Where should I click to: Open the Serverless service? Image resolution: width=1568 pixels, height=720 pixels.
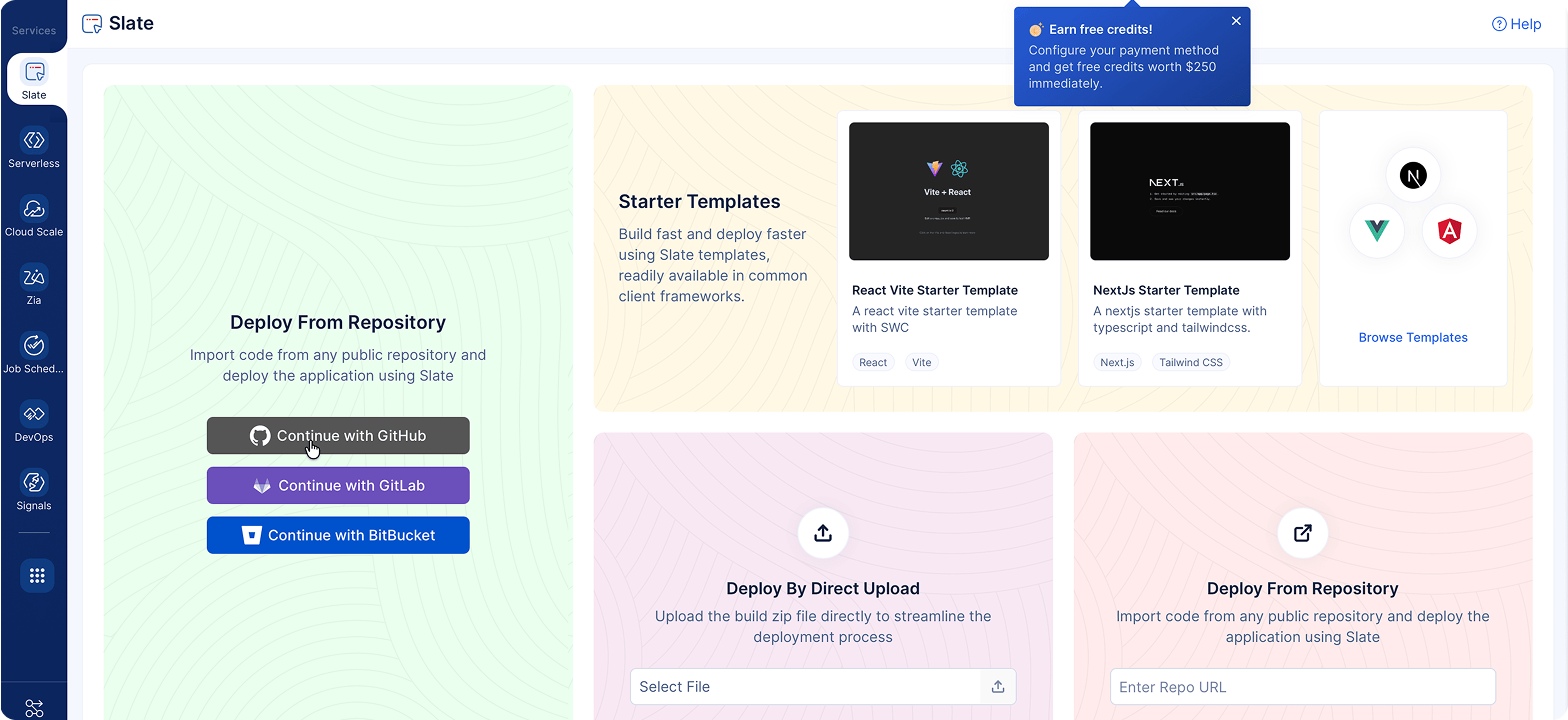34,147
